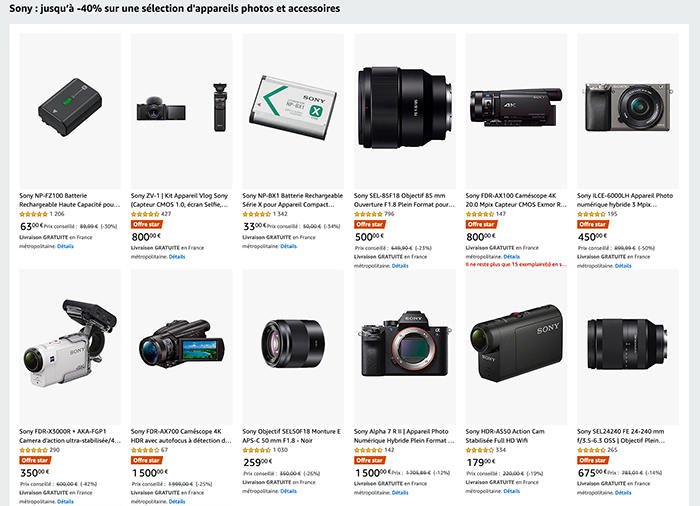Viewport: 700px width, 506px height.
Task: Select the Sony NP-BX1 battery thumbnail
Action: [x=293, y=111]
